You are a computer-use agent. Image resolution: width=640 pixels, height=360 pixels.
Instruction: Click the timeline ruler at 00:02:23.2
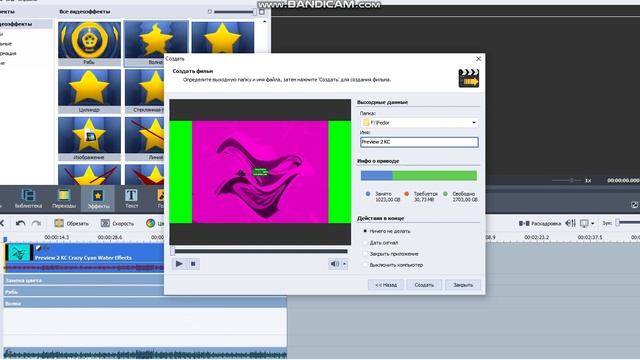[x=536, y=237]
